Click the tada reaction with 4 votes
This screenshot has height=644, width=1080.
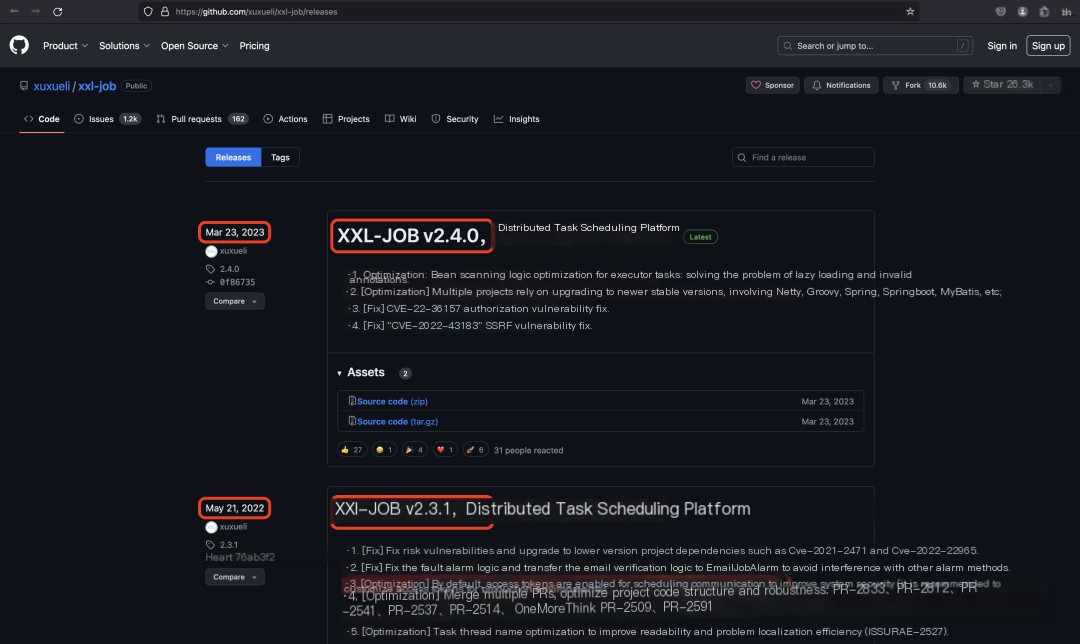tap(414, 450)
